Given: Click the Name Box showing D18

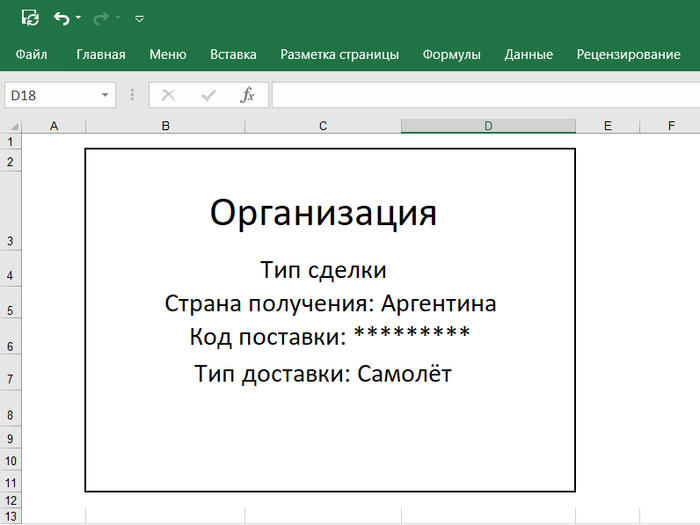Looking at the screenshot, I should coord(50,96).
